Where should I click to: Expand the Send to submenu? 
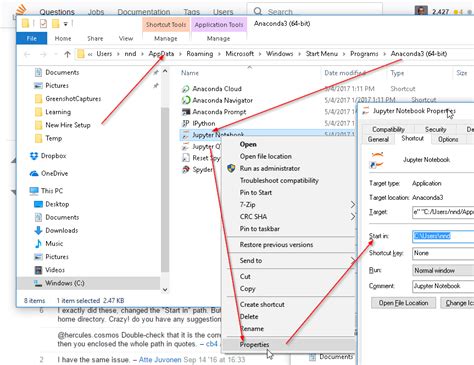click(353, 260)
